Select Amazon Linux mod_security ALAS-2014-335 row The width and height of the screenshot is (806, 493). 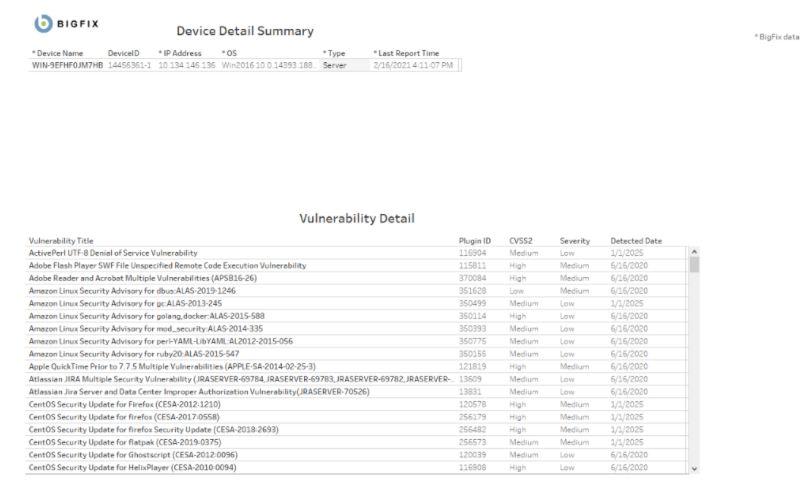point(356,328)
